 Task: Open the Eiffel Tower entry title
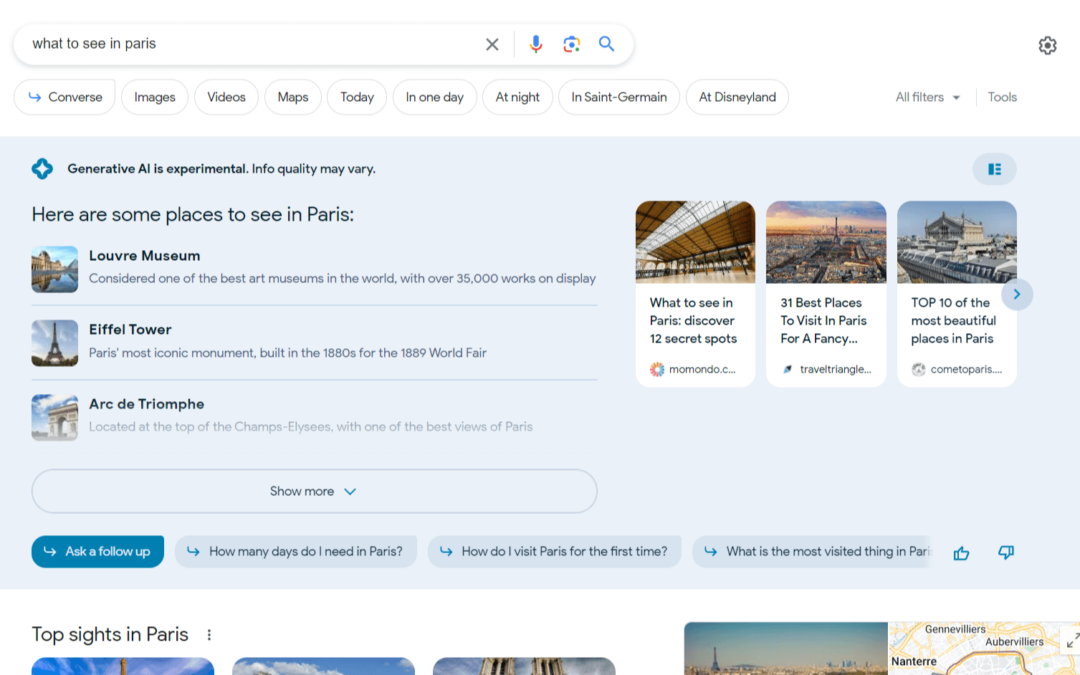[x=130, y=329]
